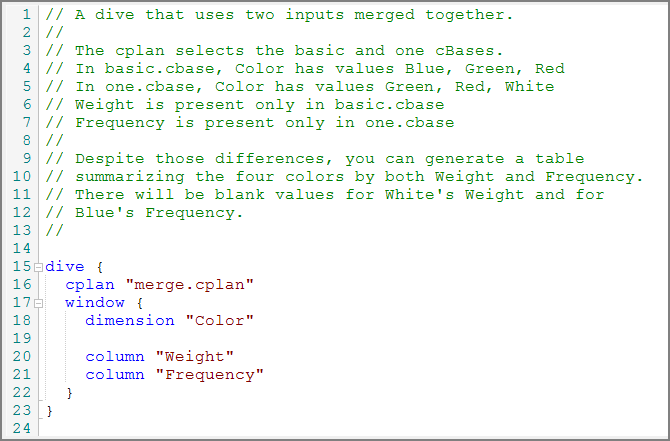The width and height of the screenshot is (670, 441).
Task: Click the column keyword before "Frequency"
Action: coord(114,375)
